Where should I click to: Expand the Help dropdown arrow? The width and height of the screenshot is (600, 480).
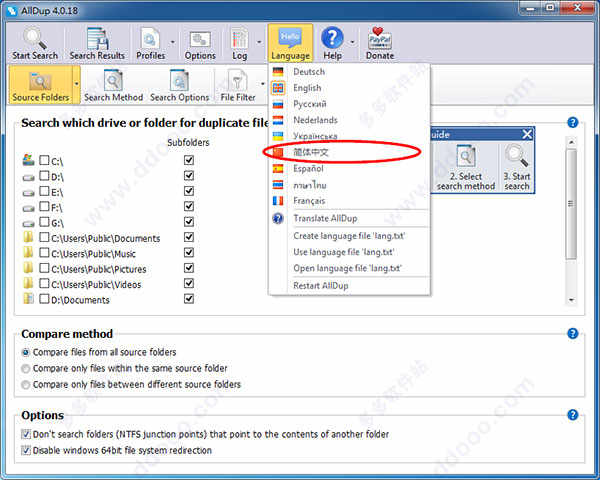click(x=352, y=42)
